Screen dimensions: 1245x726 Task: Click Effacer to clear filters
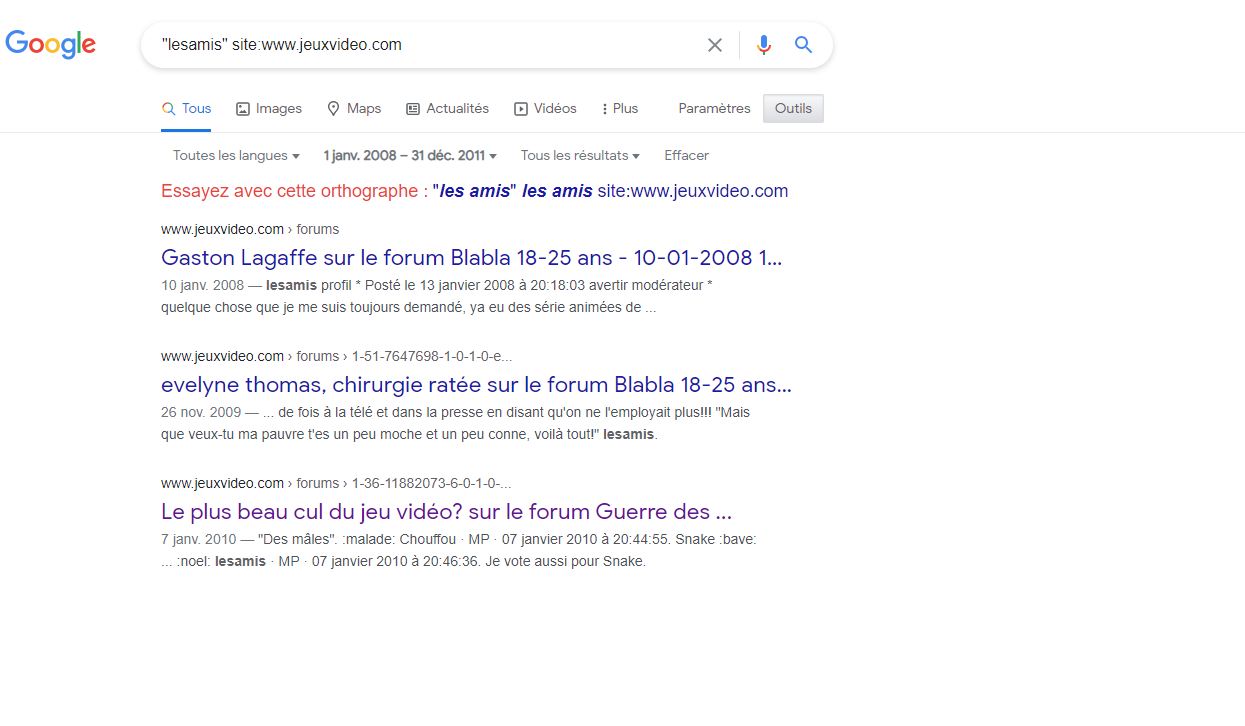click(x=687, y=155)
